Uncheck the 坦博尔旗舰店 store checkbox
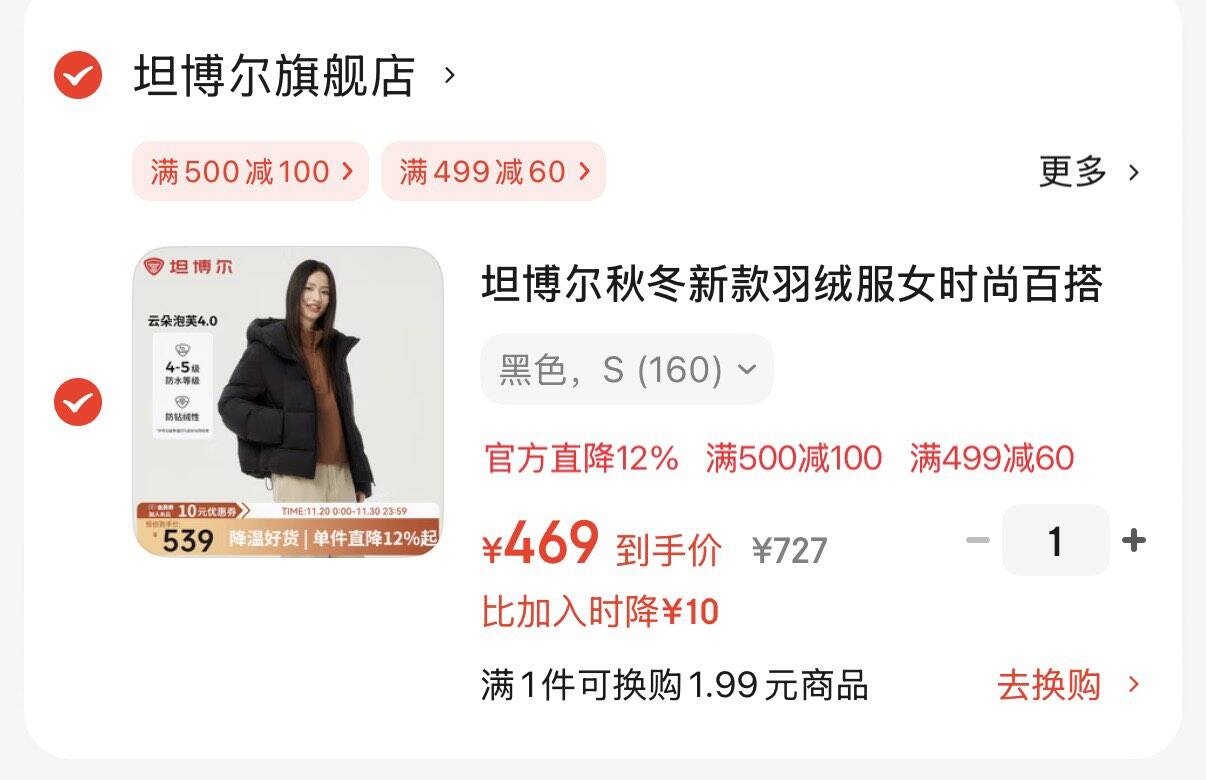 pos(78,75)
